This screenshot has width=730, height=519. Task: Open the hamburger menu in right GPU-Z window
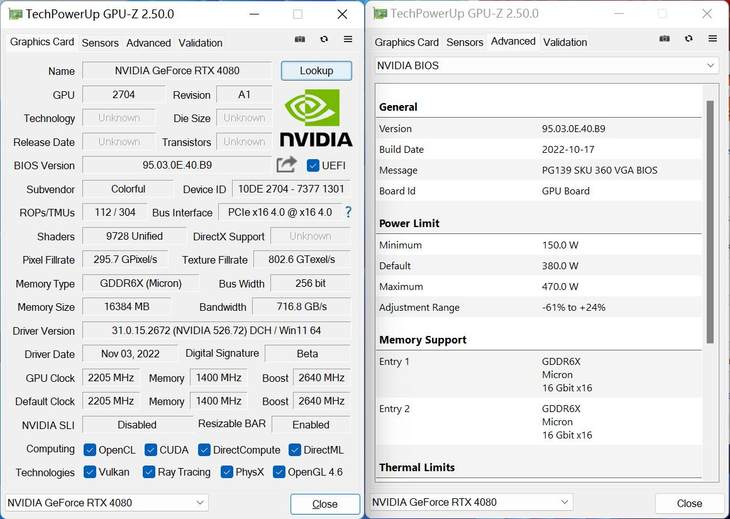[x=712, y=39]
